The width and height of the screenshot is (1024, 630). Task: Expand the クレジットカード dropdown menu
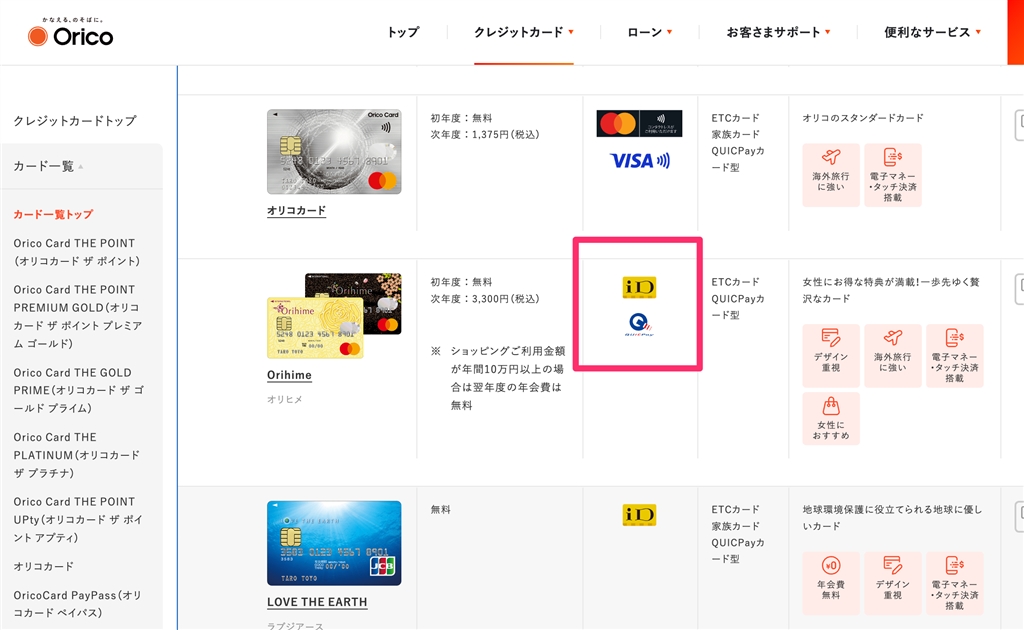[x=524, y=32]
